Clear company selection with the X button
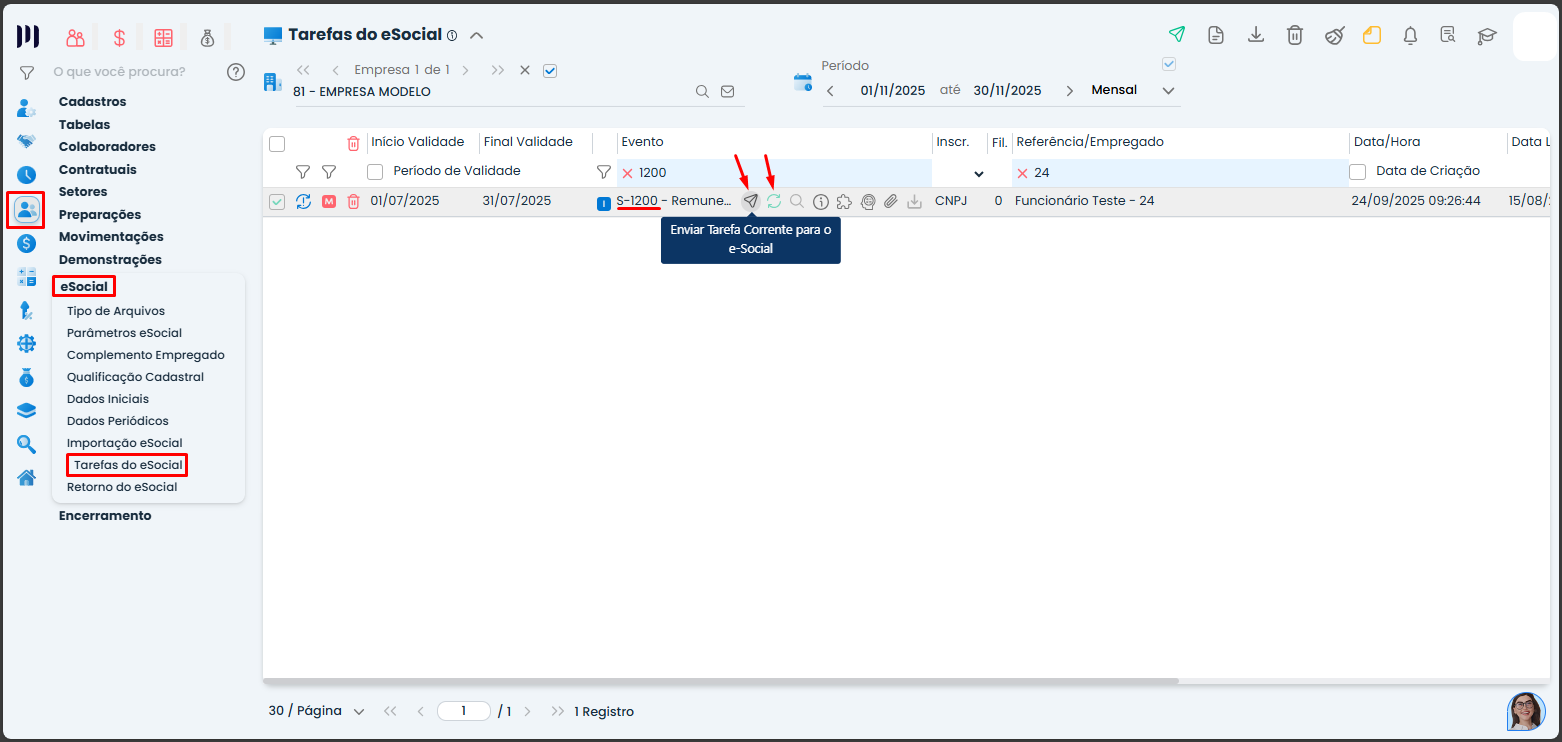Viewport: 1562px width, 742px height. pos(525,70)
